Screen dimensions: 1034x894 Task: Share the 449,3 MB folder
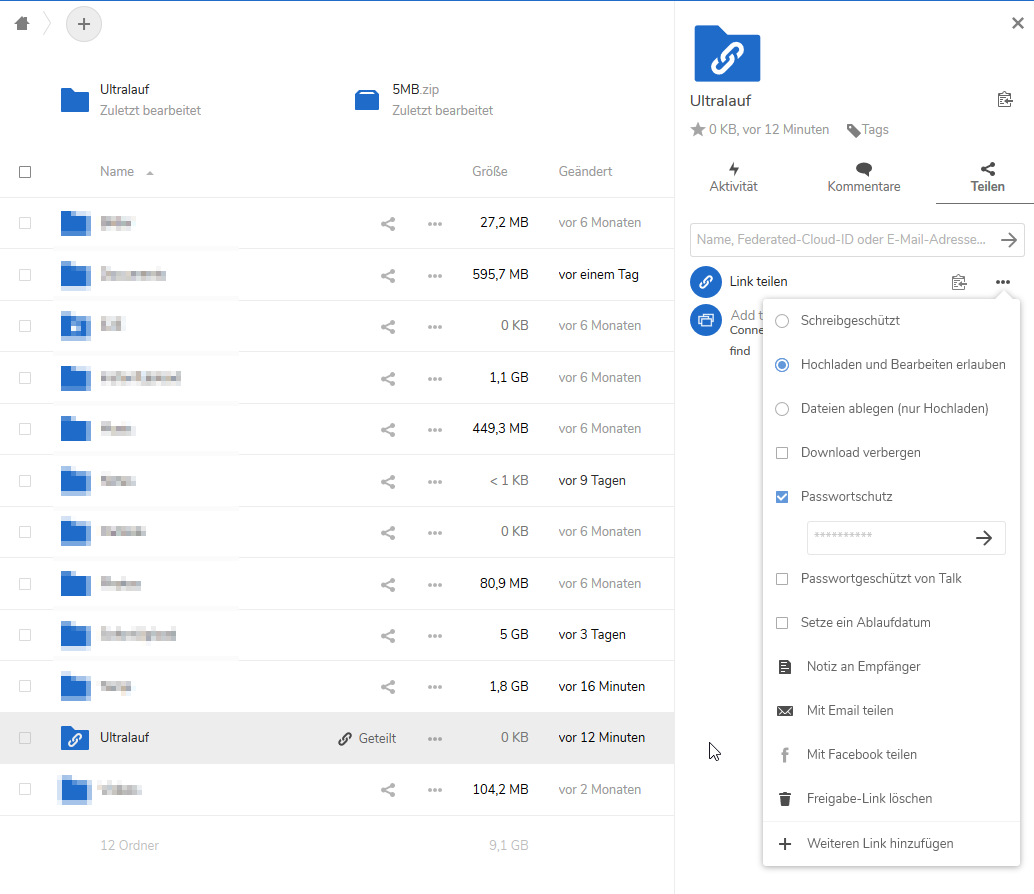(x=388, y=430)
